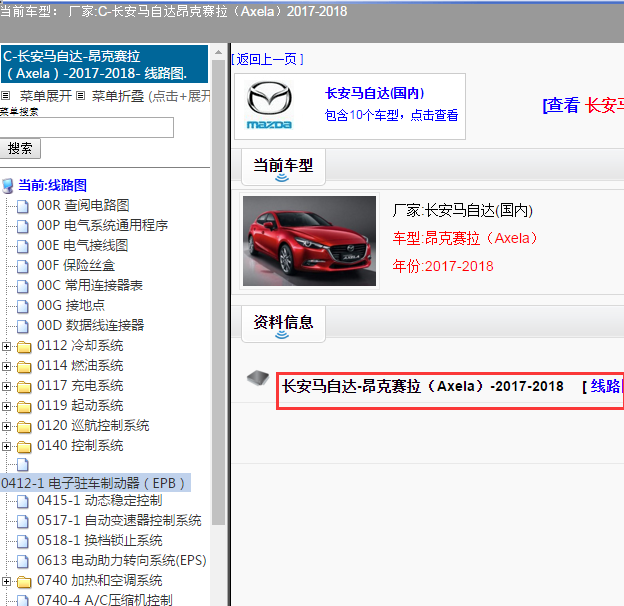
Task: Click 长安马自达-昂克赛拉（Axela）-2017-2018 entry title
Action: [x=423, y=386]
